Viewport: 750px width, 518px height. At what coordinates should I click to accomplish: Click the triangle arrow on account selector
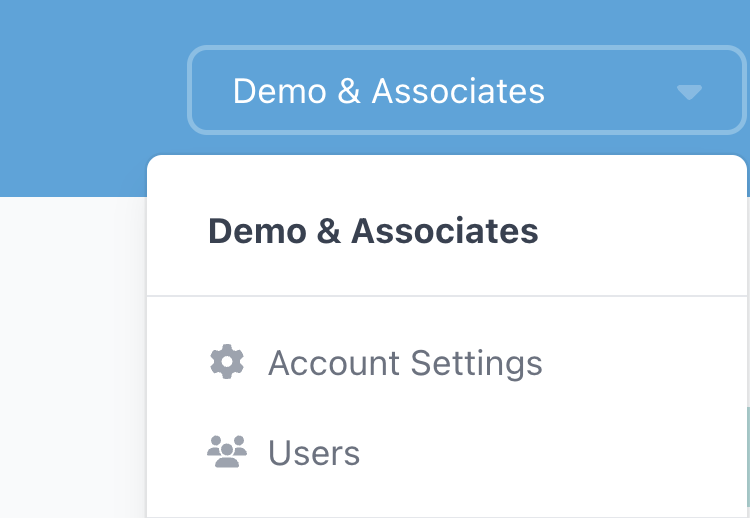689,92
